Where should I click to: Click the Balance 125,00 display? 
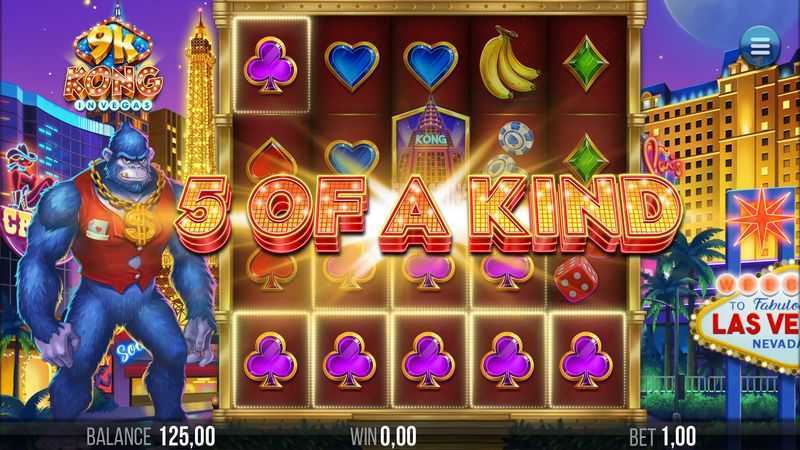[x=151, y=437]
